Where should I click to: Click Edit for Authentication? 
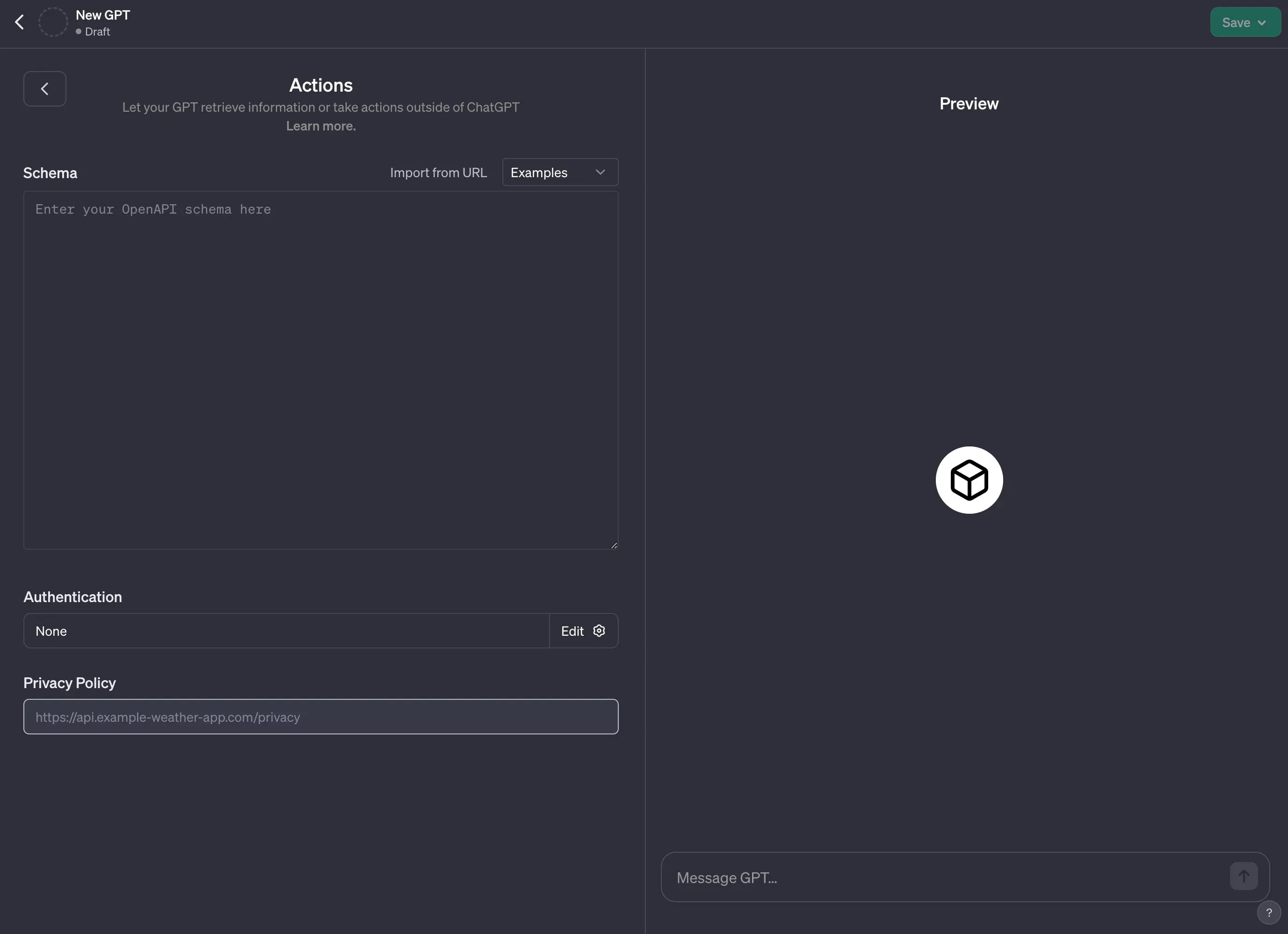572,631
